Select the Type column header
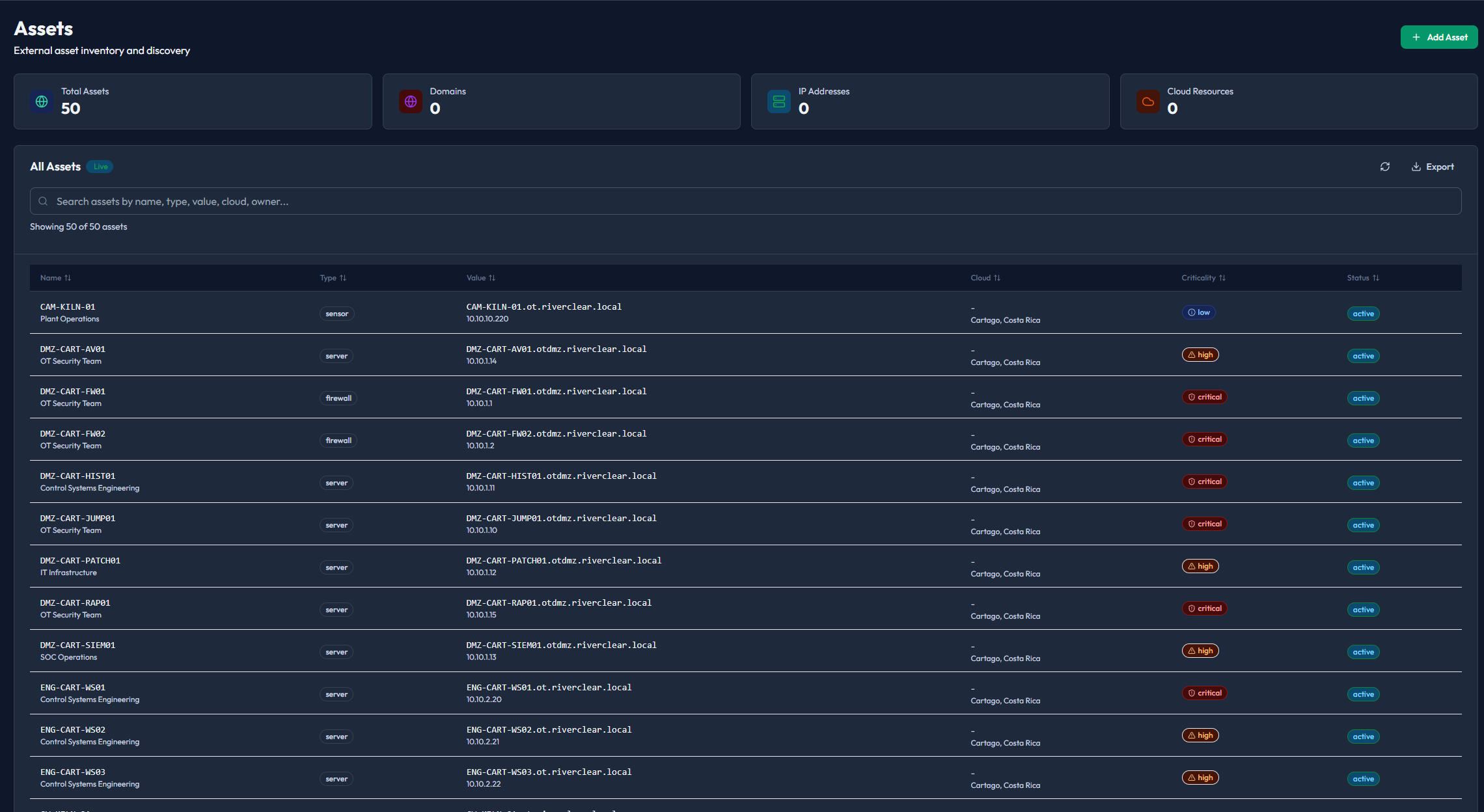 click(333, 278)
